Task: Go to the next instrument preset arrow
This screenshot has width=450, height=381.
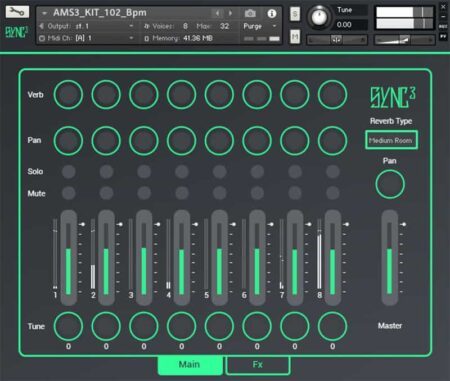Action: tap(230, 13)
